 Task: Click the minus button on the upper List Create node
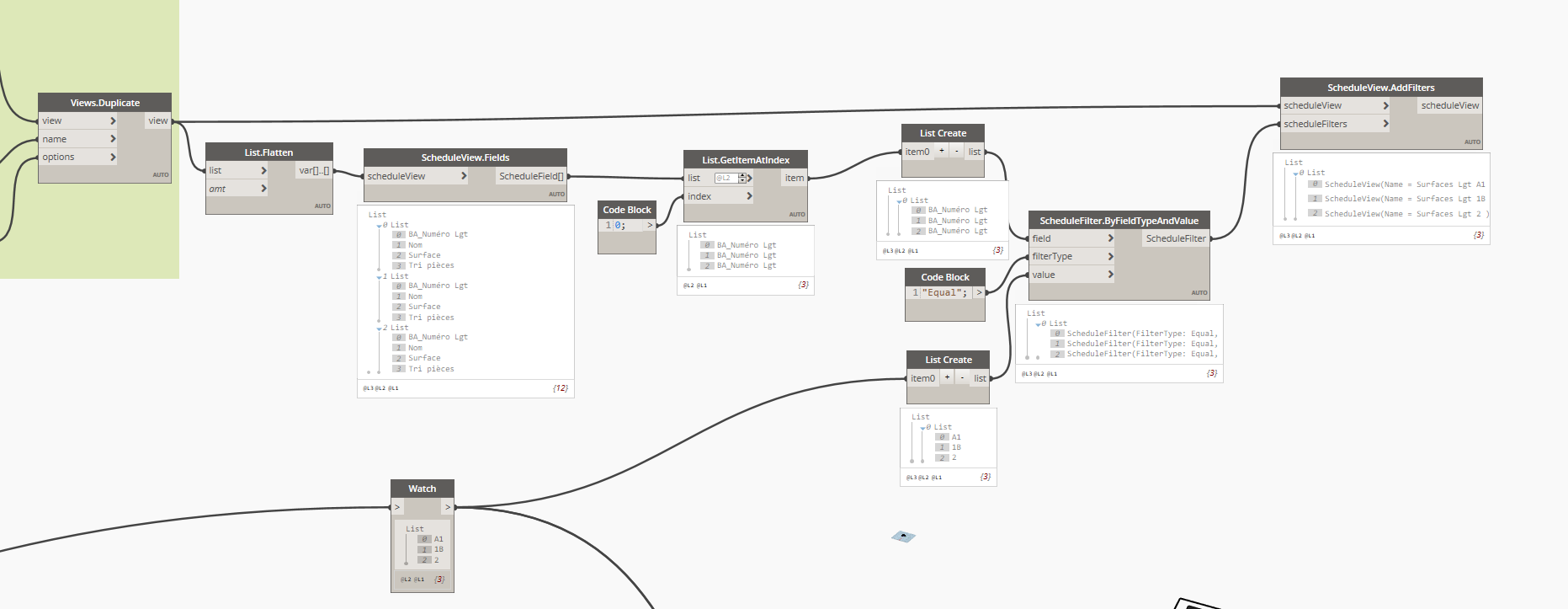[956, 152]
